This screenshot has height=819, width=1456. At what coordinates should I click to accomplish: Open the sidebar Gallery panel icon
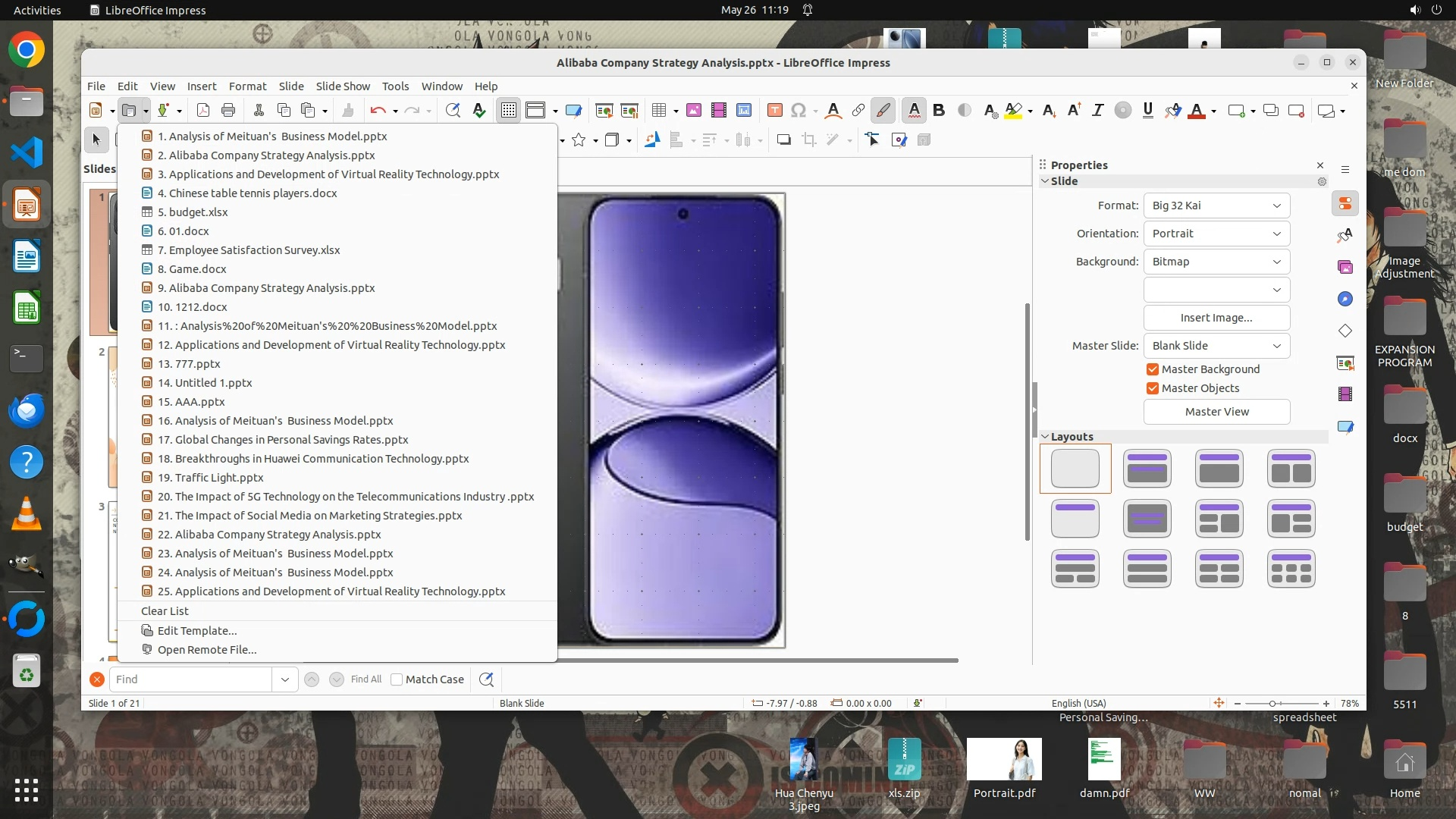1345,267
